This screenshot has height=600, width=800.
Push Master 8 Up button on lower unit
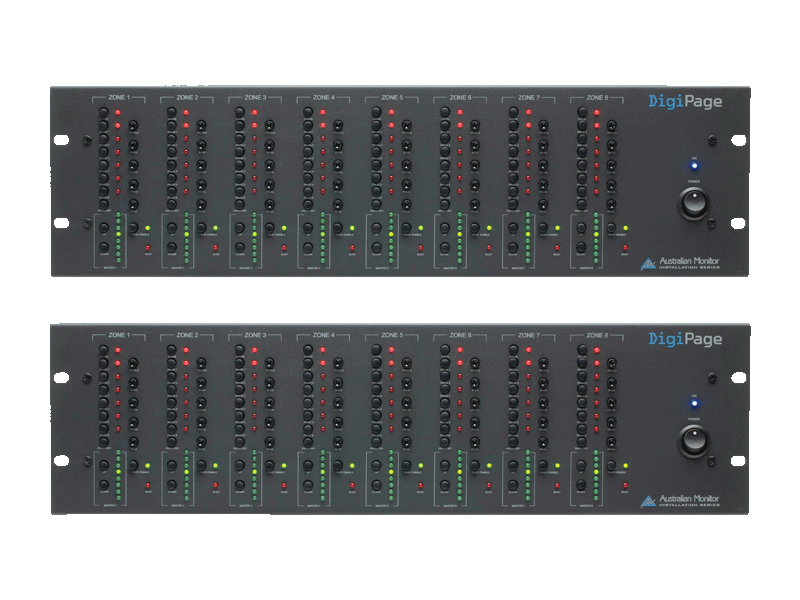582,465
